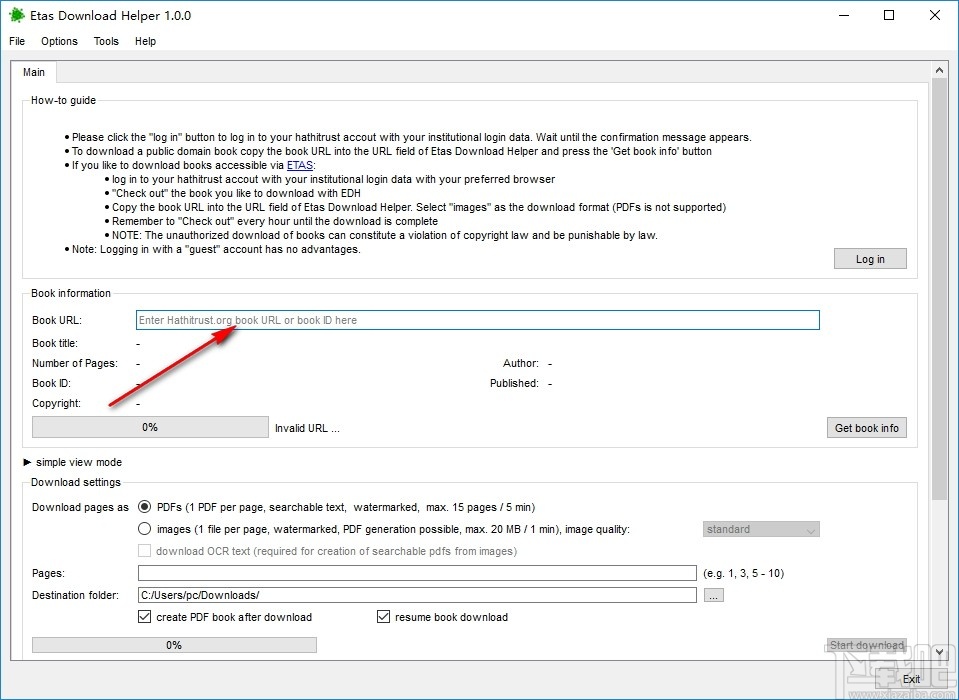This screenshot has height=700, width=959.
Task: Open the Options menu
Action: tap(58, 41)
